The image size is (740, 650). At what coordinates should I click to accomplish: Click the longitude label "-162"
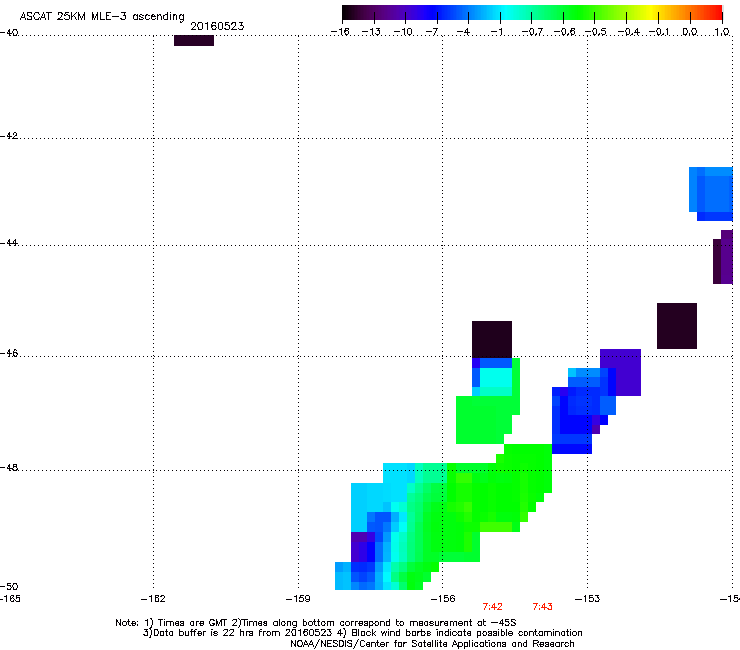[x=153, y=599]
